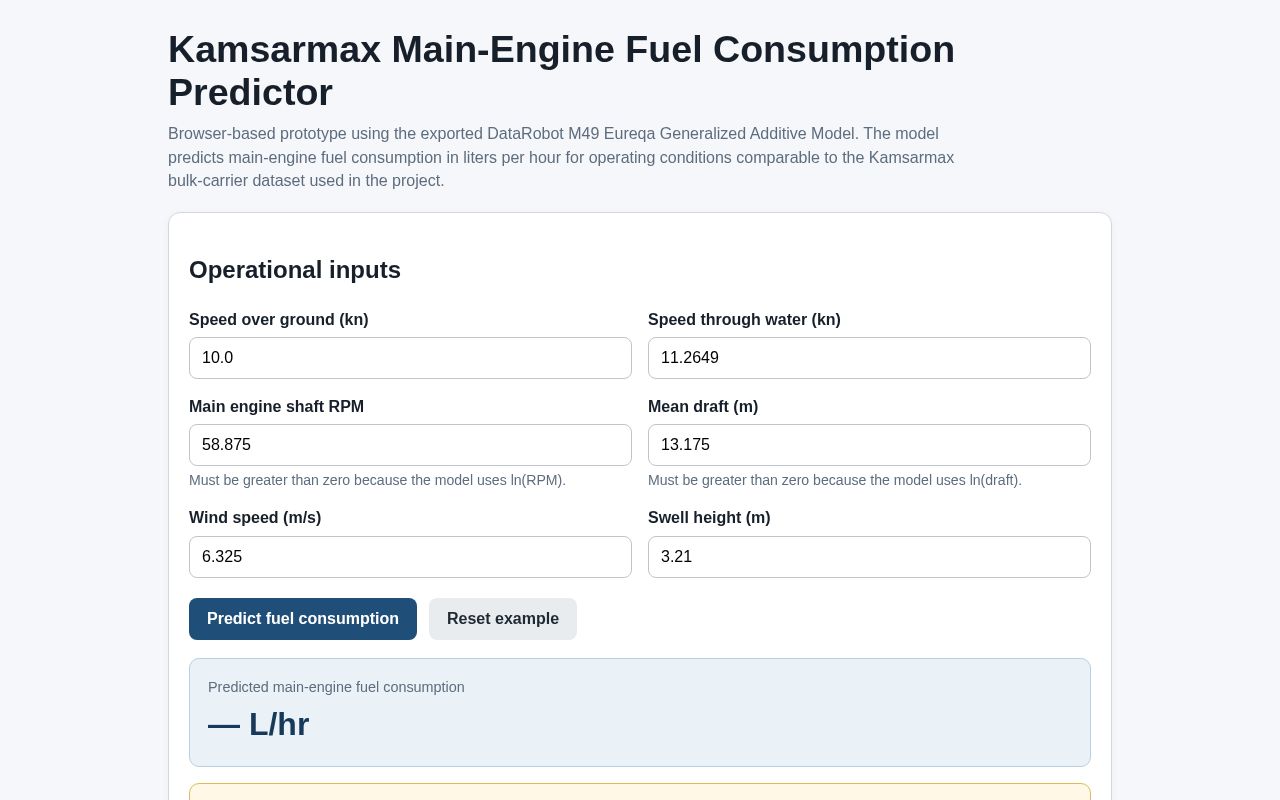Click the ln(RPM) hint text
The height and width of the screenshot is (800, 1280).
pos(377,480)
